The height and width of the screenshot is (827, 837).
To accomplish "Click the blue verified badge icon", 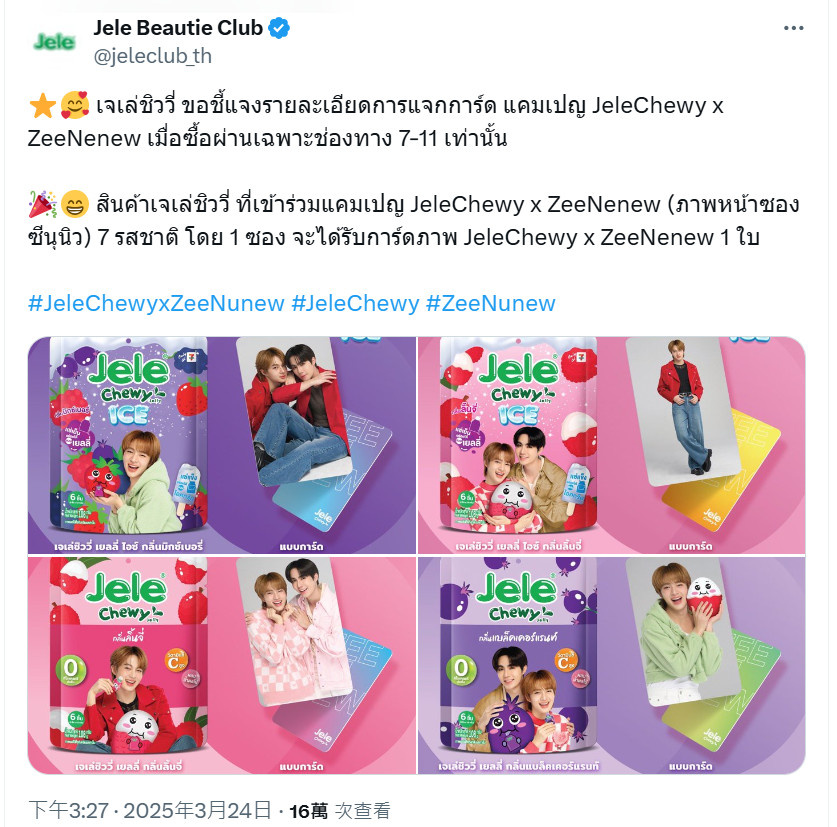I will tap(279, 28).
